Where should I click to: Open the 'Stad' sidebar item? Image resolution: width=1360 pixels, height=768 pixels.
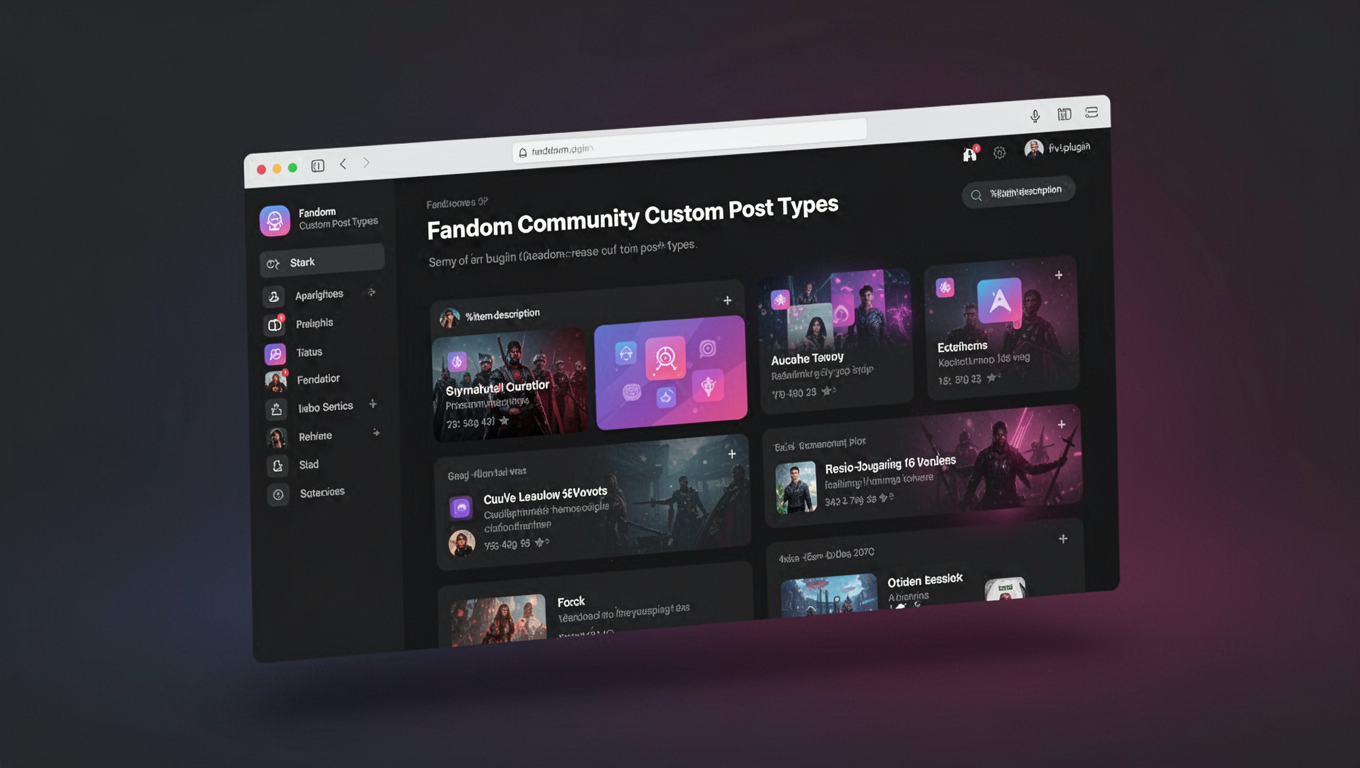click(309, 465)
